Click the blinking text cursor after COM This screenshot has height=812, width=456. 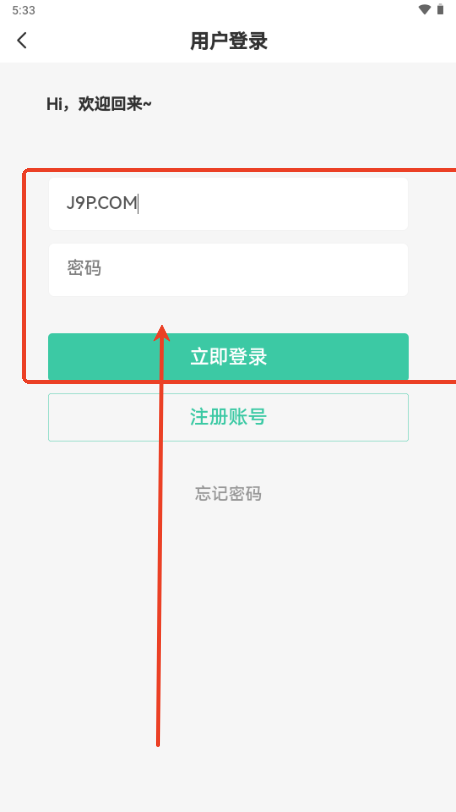click(x=139, y=204)
